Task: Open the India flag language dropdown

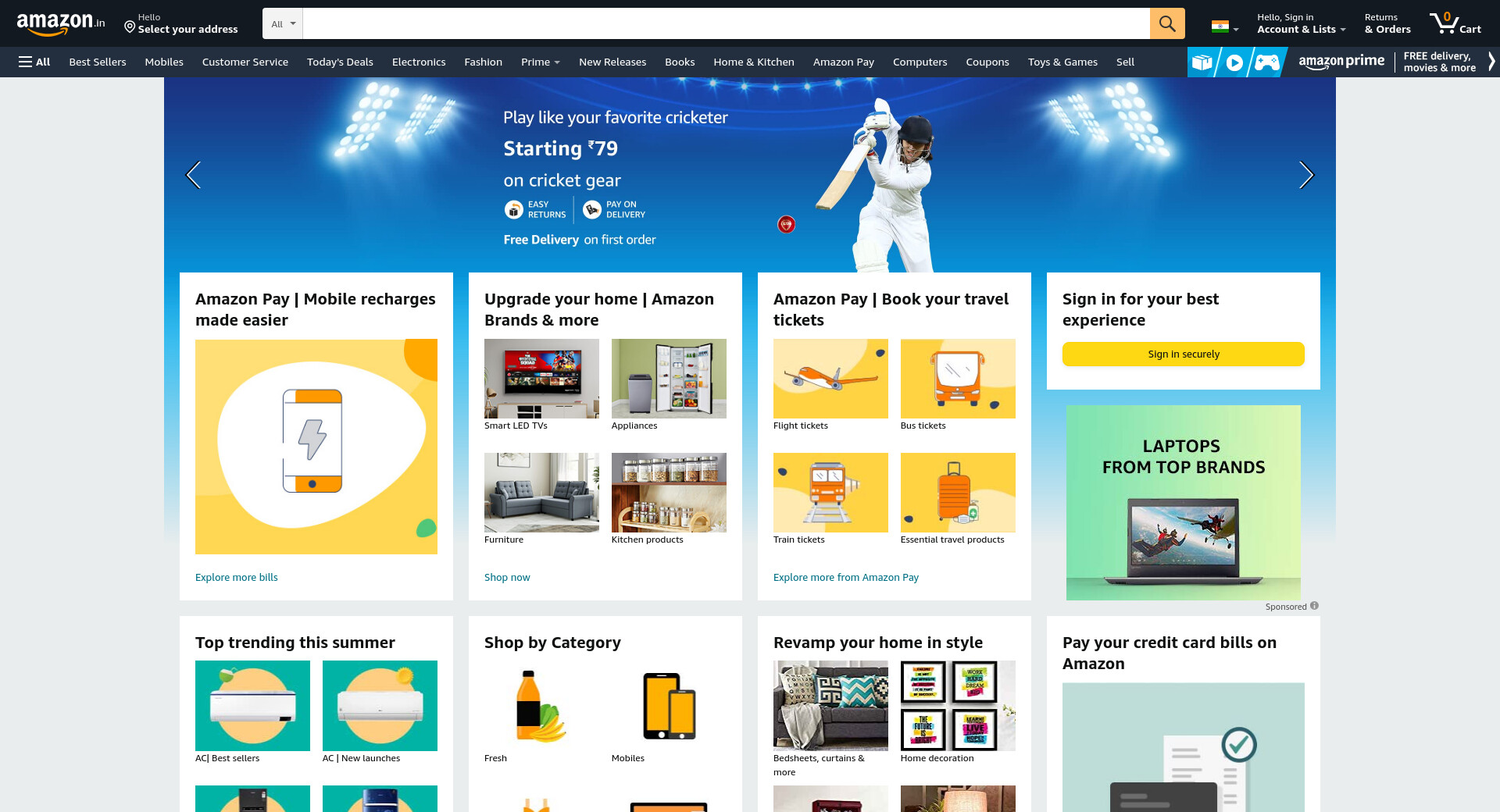Action: pos(1224,27)
